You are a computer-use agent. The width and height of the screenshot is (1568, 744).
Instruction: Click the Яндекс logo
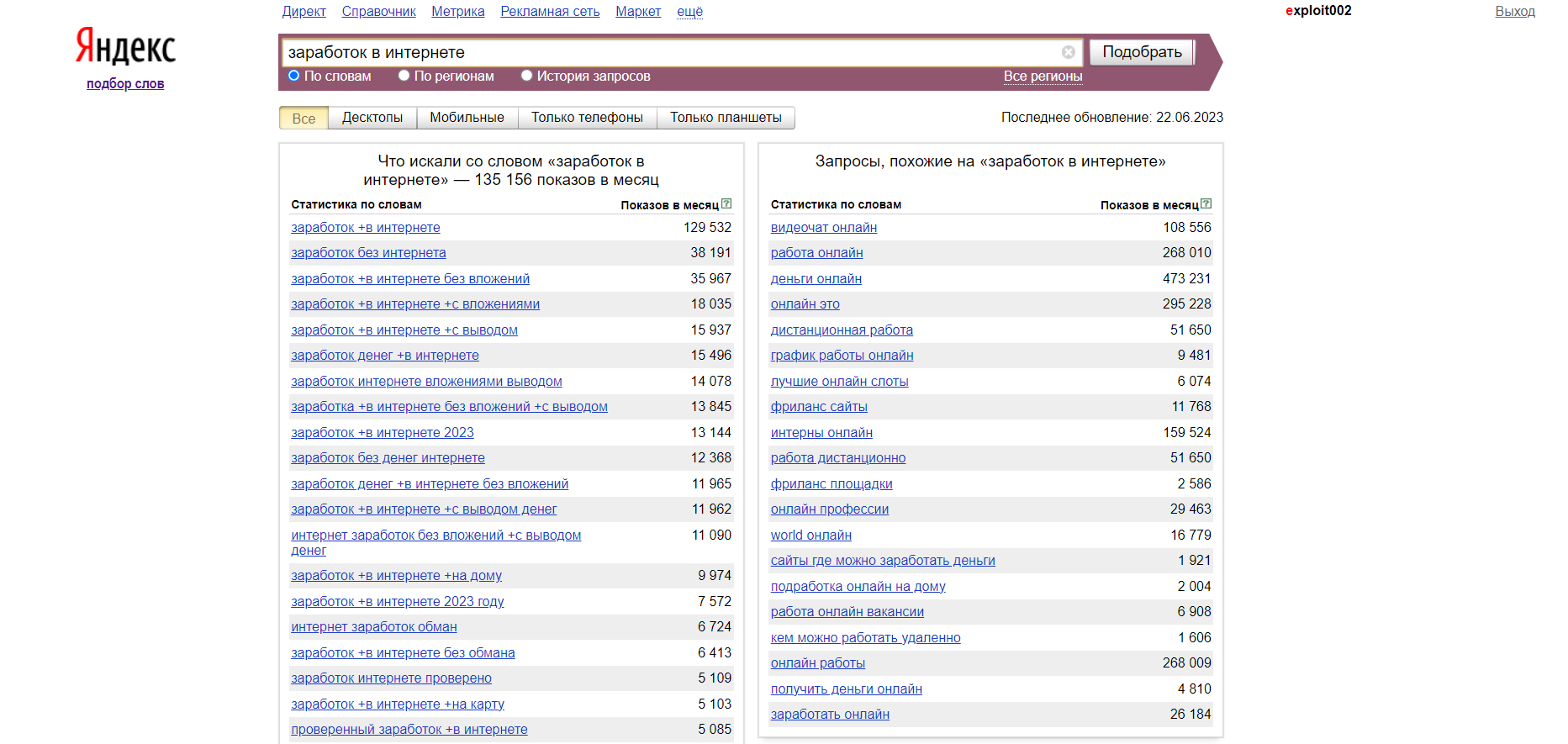point(125,47)
